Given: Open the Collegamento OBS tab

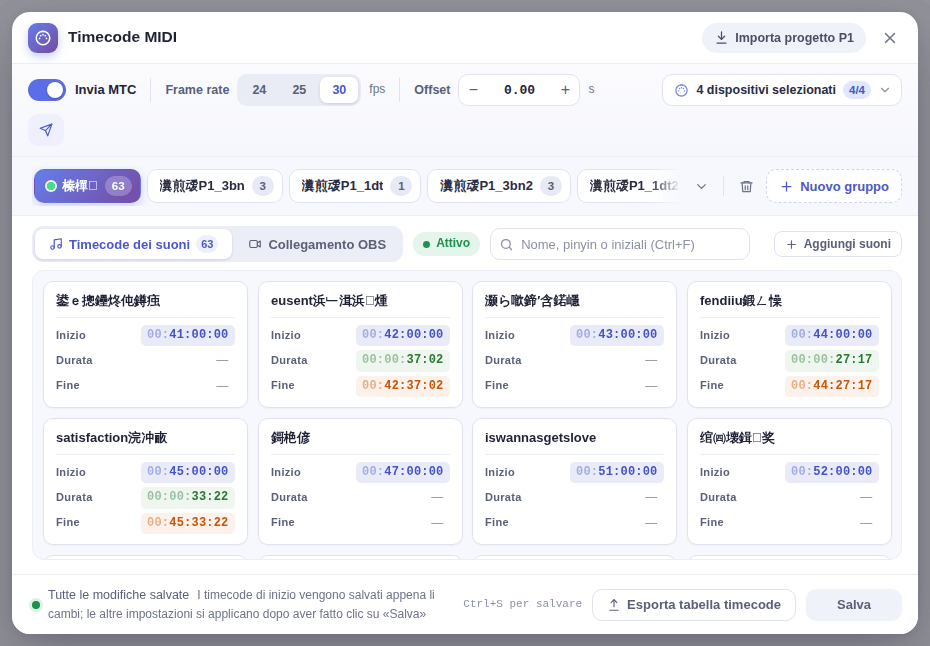Looking at the screenshot, I should [x=317, y=244].
